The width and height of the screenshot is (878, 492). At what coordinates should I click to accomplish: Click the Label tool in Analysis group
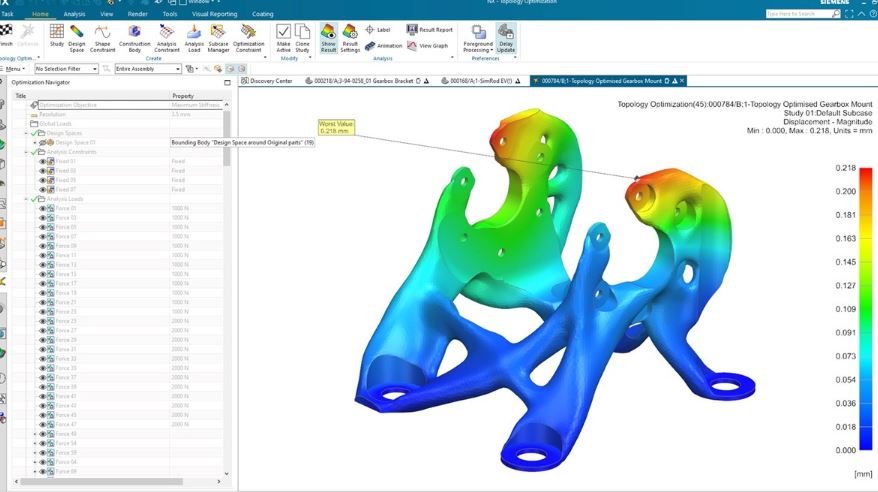click(378, 30)
